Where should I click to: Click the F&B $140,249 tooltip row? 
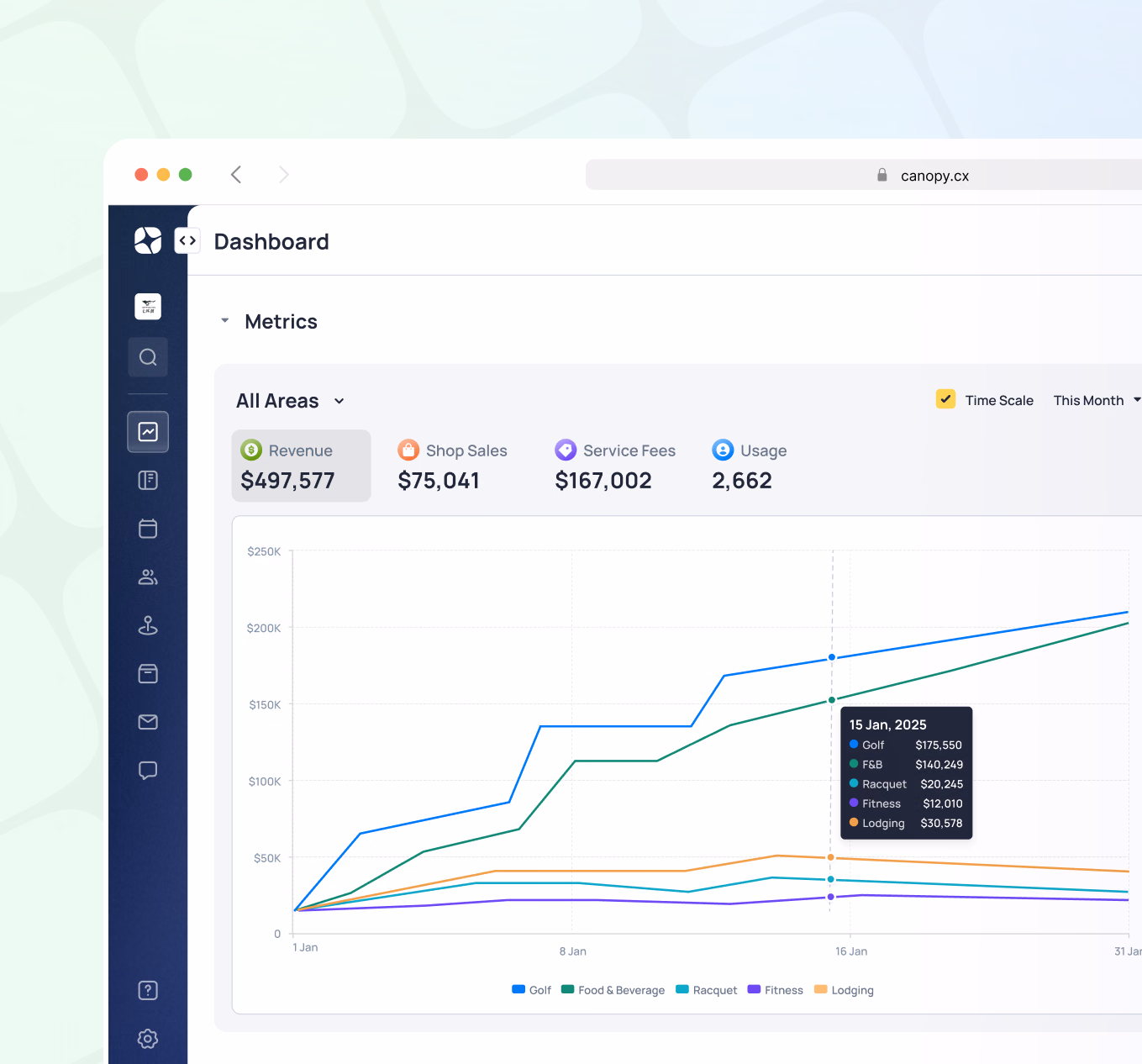click(906, 765)
